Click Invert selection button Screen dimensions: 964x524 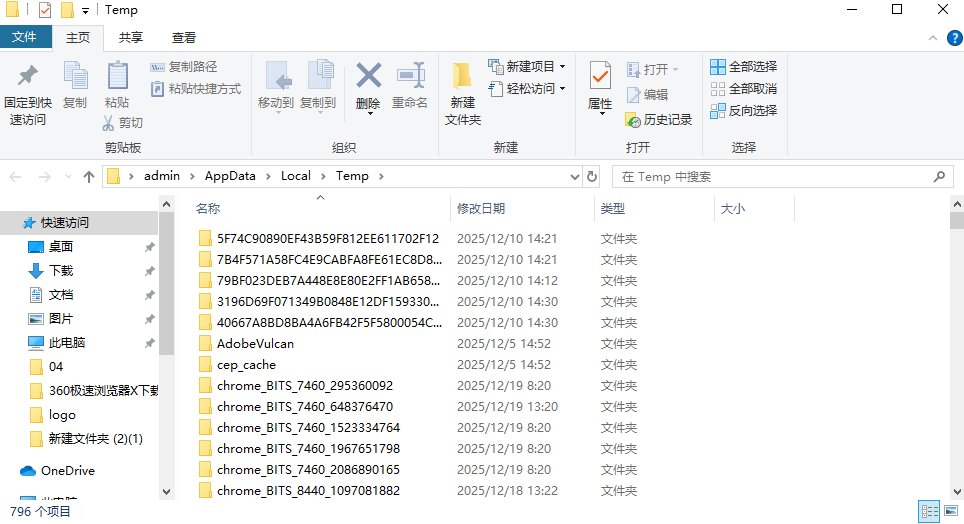pos(743,110)
